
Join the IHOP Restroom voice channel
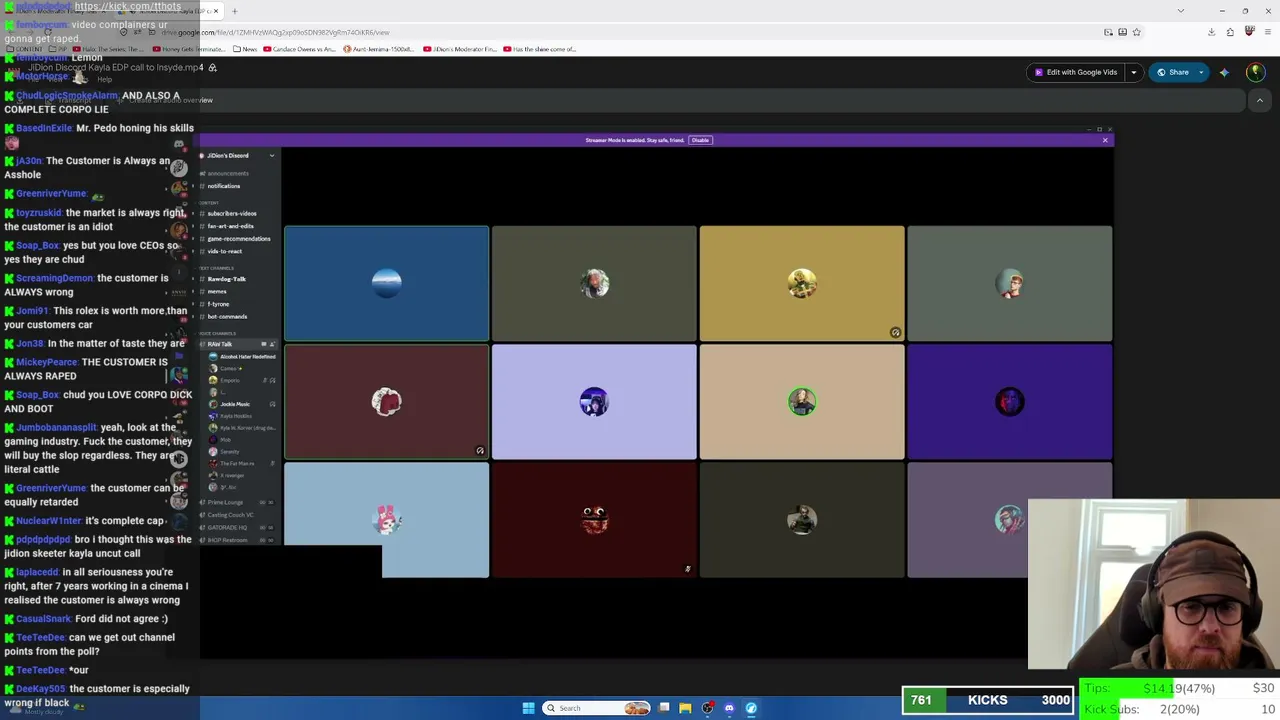click(x=227, y=540)
